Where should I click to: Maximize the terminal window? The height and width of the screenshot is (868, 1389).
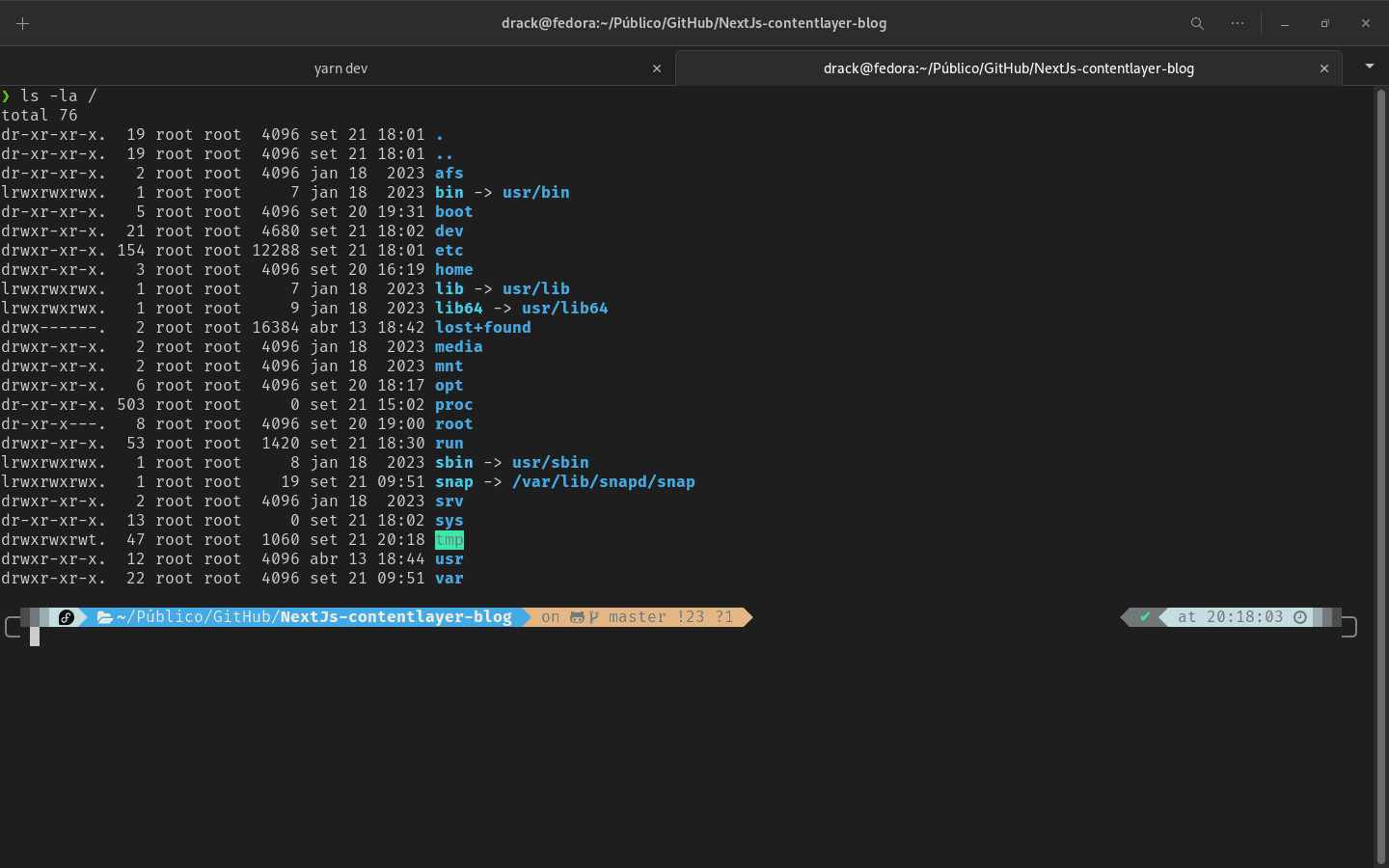(x=1324, y=23)
